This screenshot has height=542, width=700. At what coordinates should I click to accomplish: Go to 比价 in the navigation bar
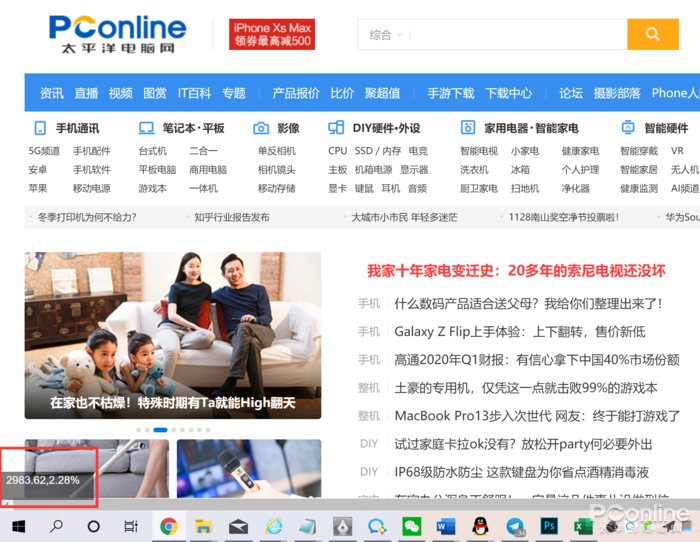click(x=342, y=93)
